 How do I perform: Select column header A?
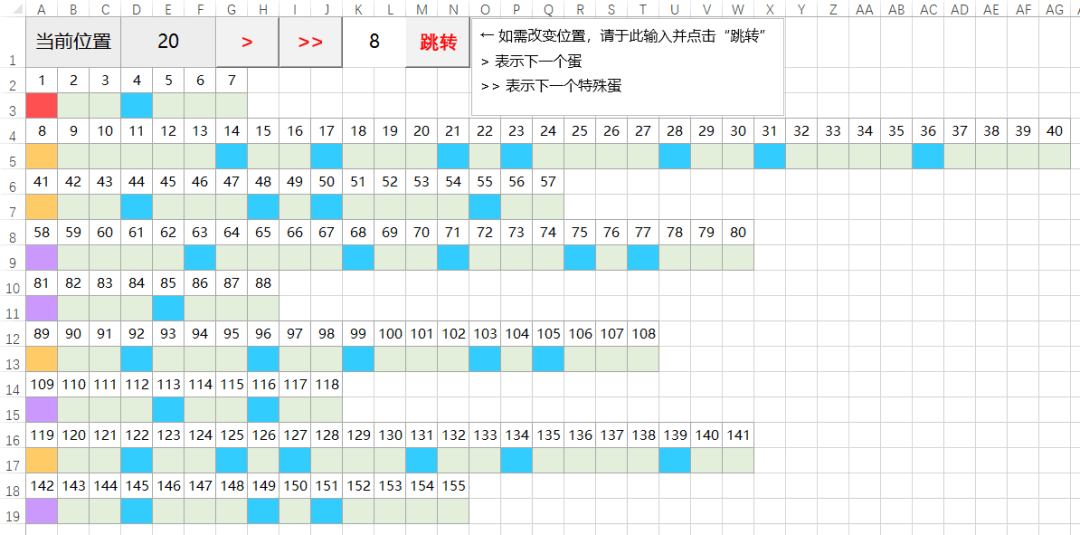point(42,8)
